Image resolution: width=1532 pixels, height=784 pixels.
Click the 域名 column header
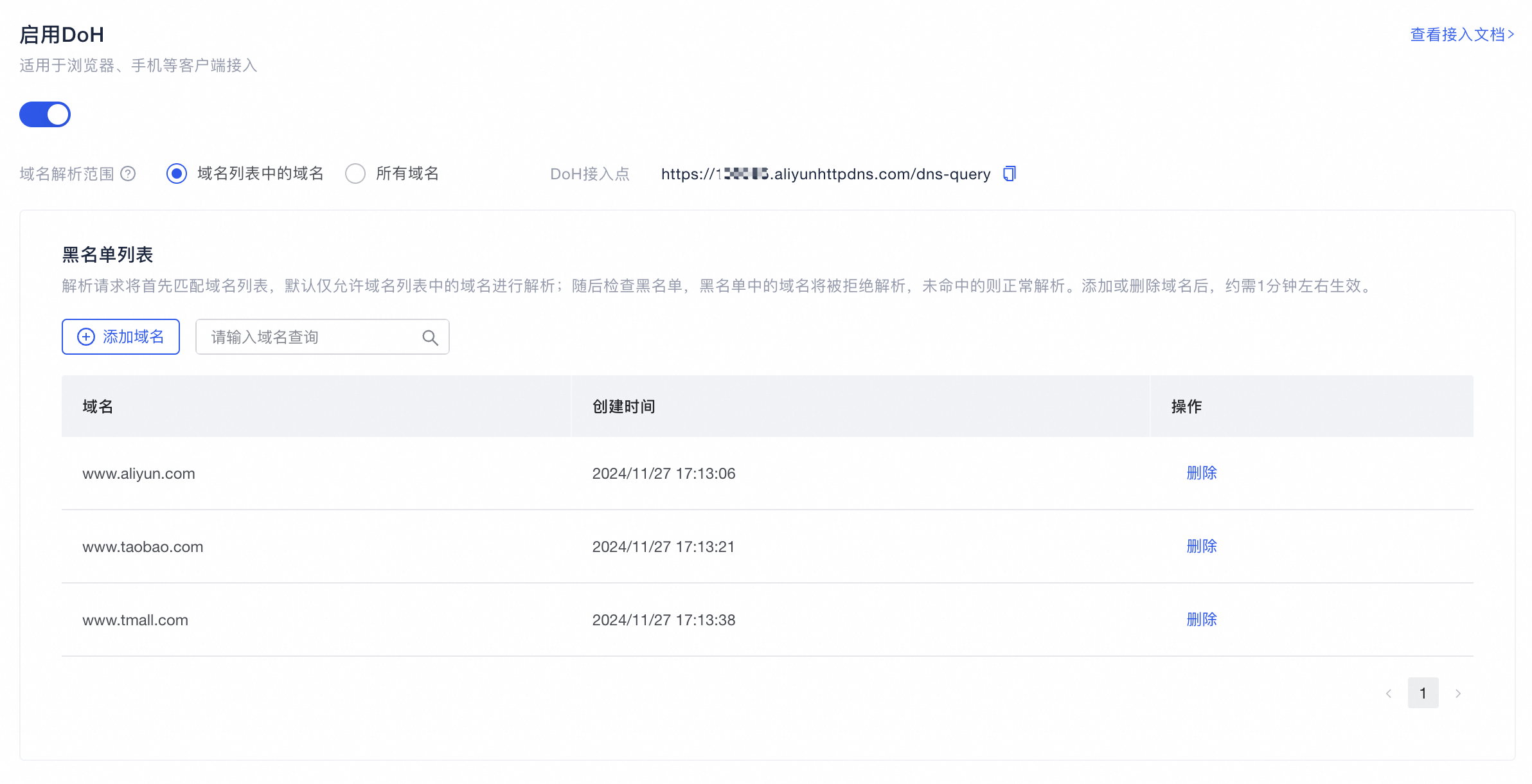(98, 407)
